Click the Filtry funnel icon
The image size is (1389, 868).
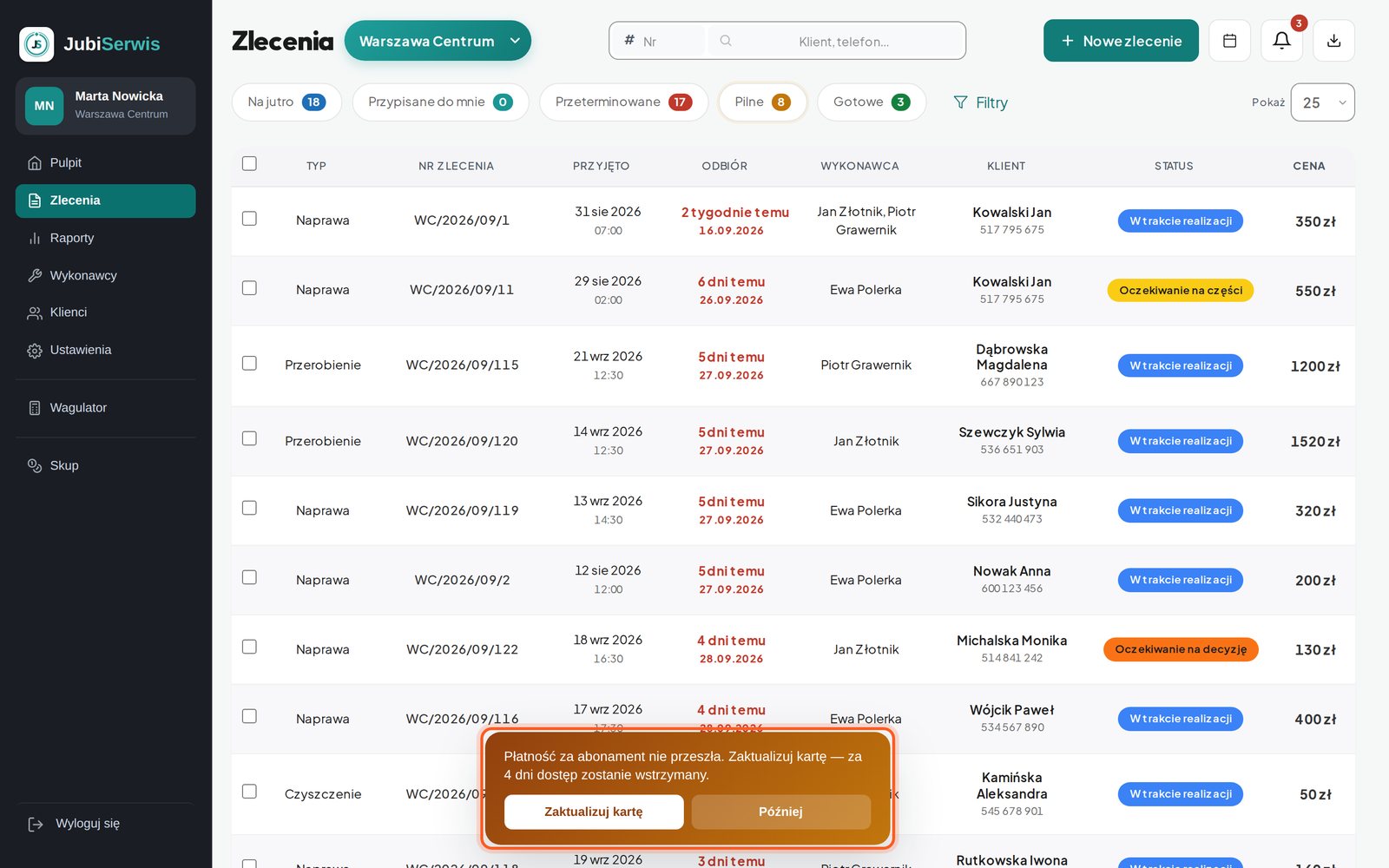(960, 102)
